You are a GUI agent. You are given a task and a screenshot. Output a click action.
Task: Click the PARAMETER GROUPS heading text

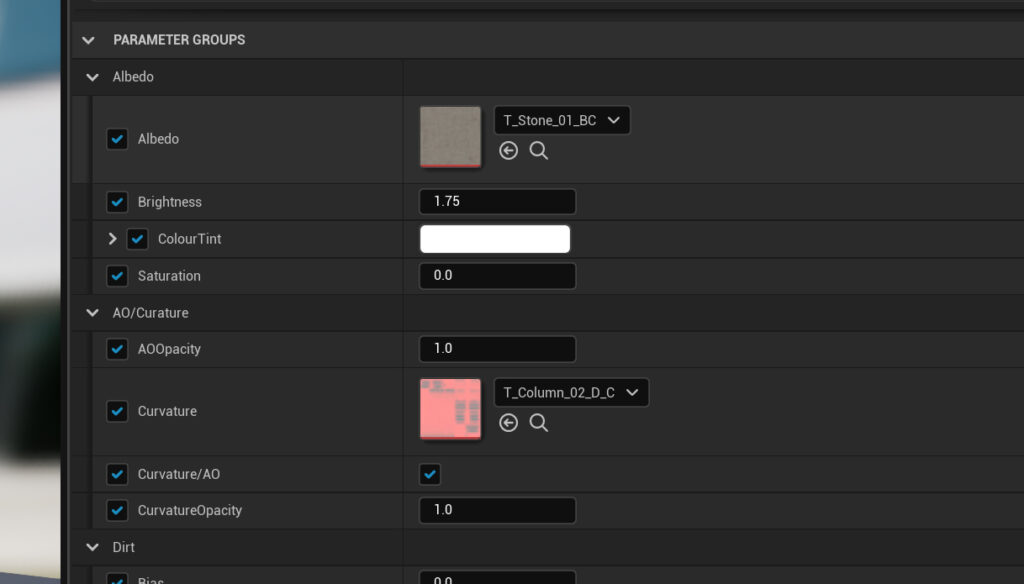(x=180, y=40)
